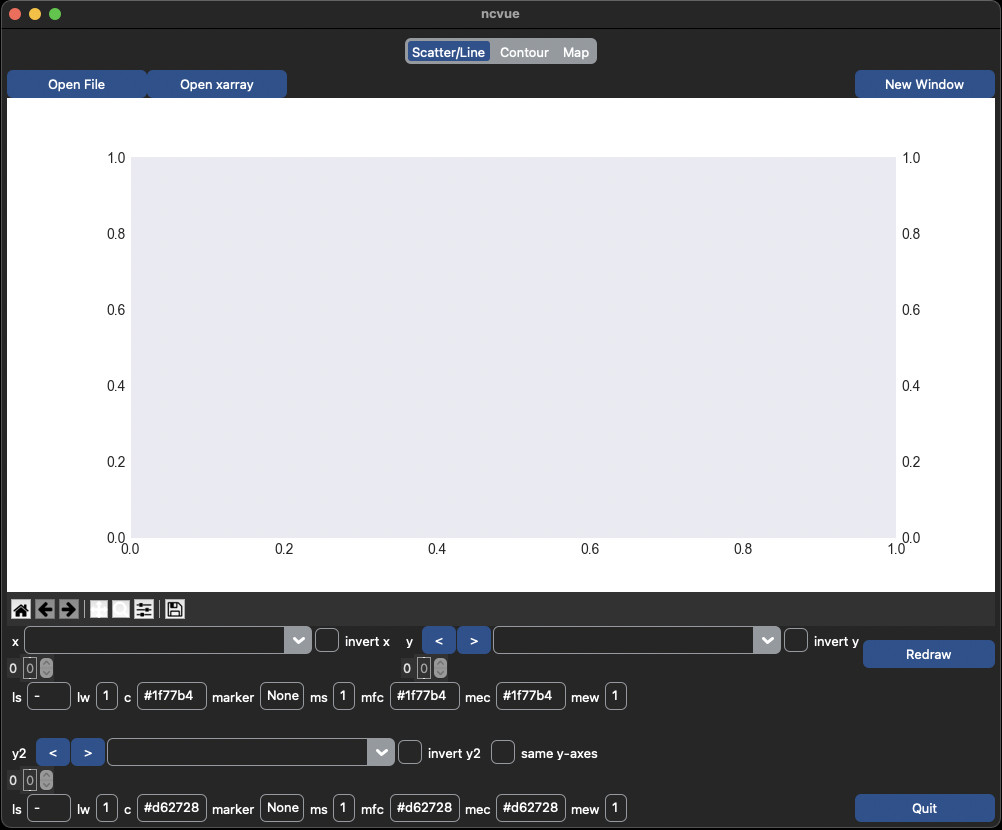Select next y variable with > button
Viewport: 1002px width, 830px height.
click(x=474, y=640)
